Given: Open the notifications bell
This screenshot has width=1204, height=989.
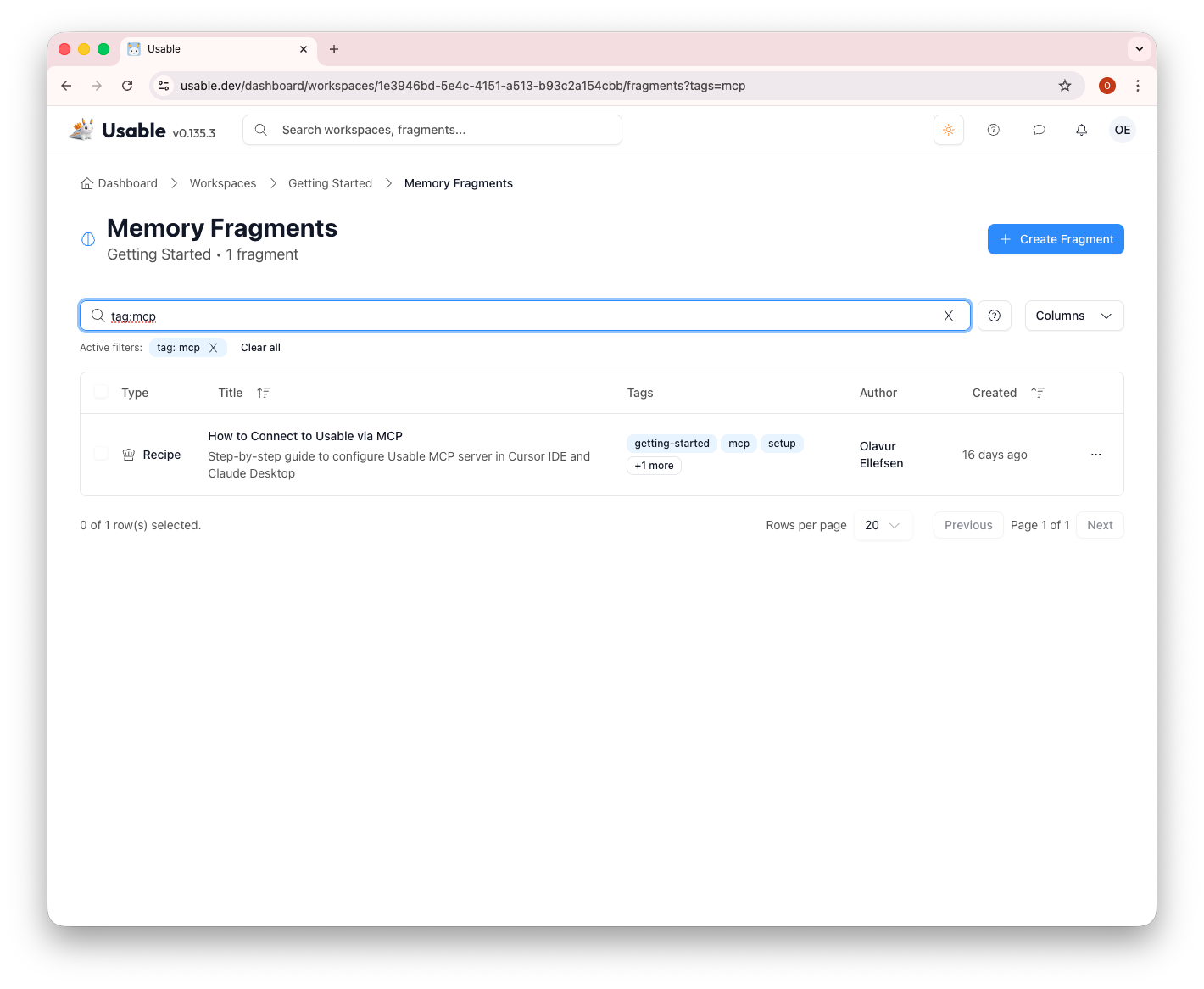Looking at the screenshot, I should tap(1081, 130).
